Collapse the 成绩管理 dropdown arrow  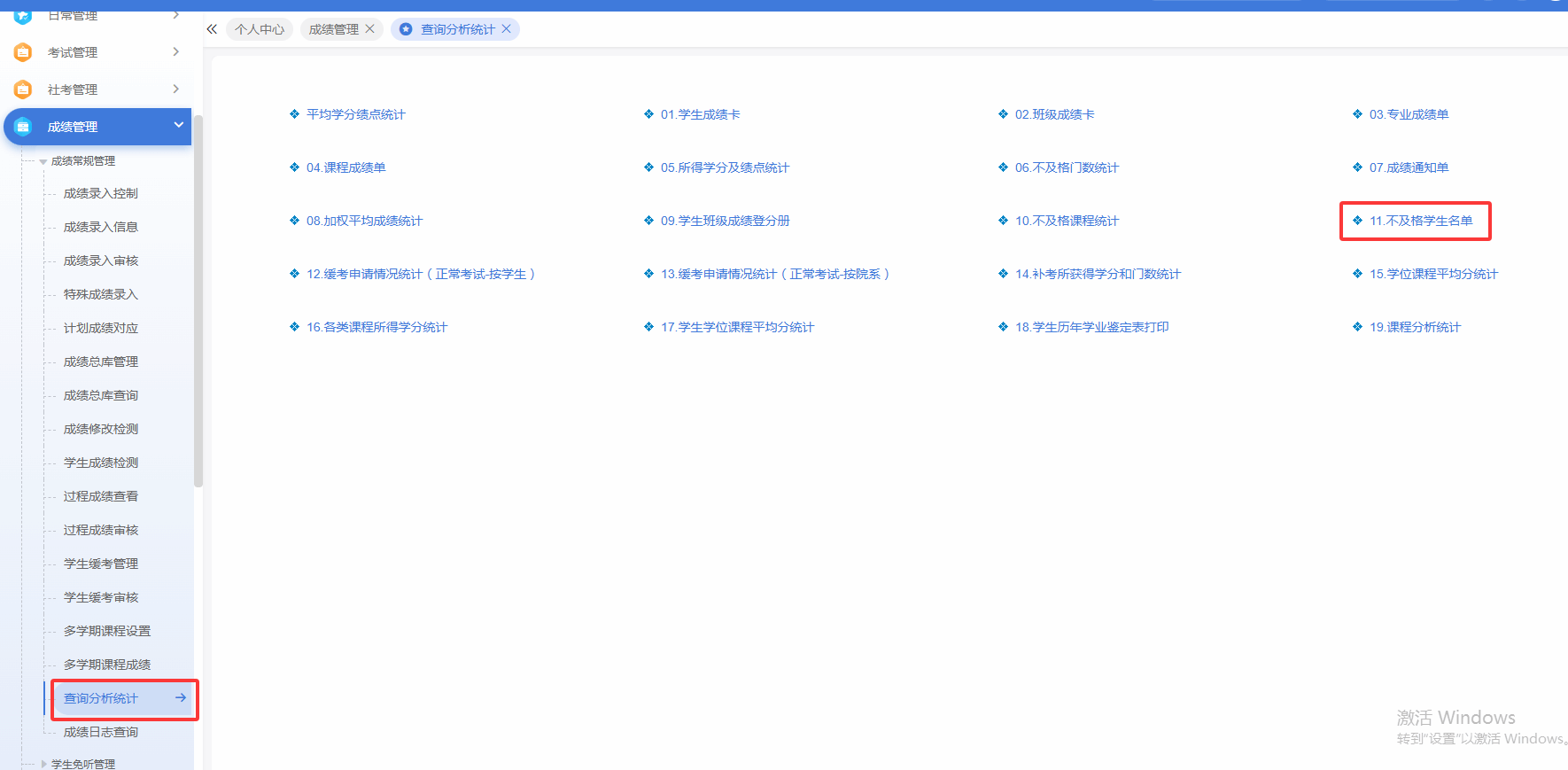[x=178, y=126]
